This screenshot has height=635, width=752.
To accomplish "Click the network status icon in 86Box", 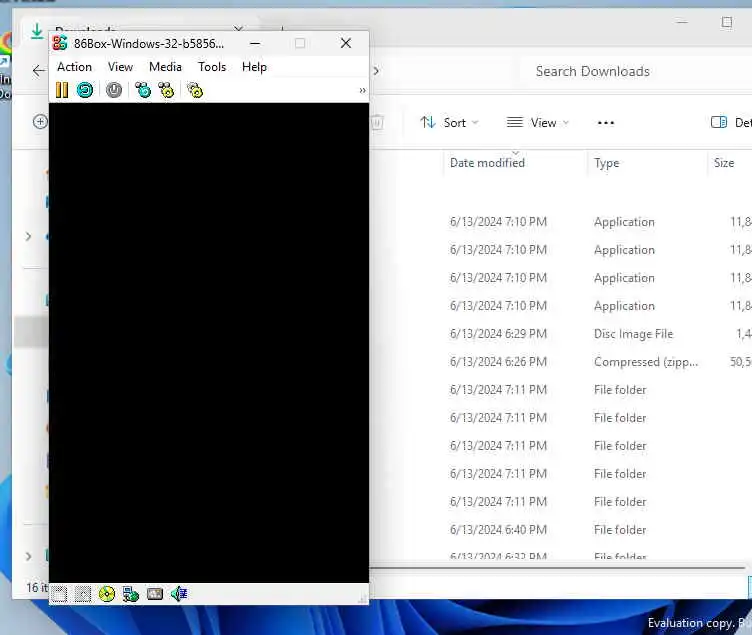I will pos(130,594).
